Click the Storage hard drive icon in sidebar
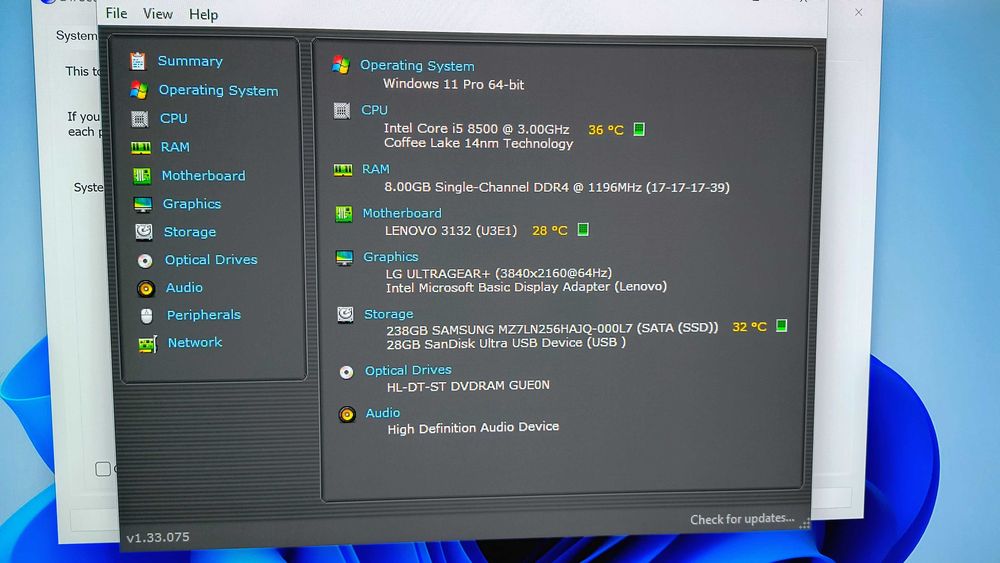The height and width of the screenshot is (563, 1000). 144,232
